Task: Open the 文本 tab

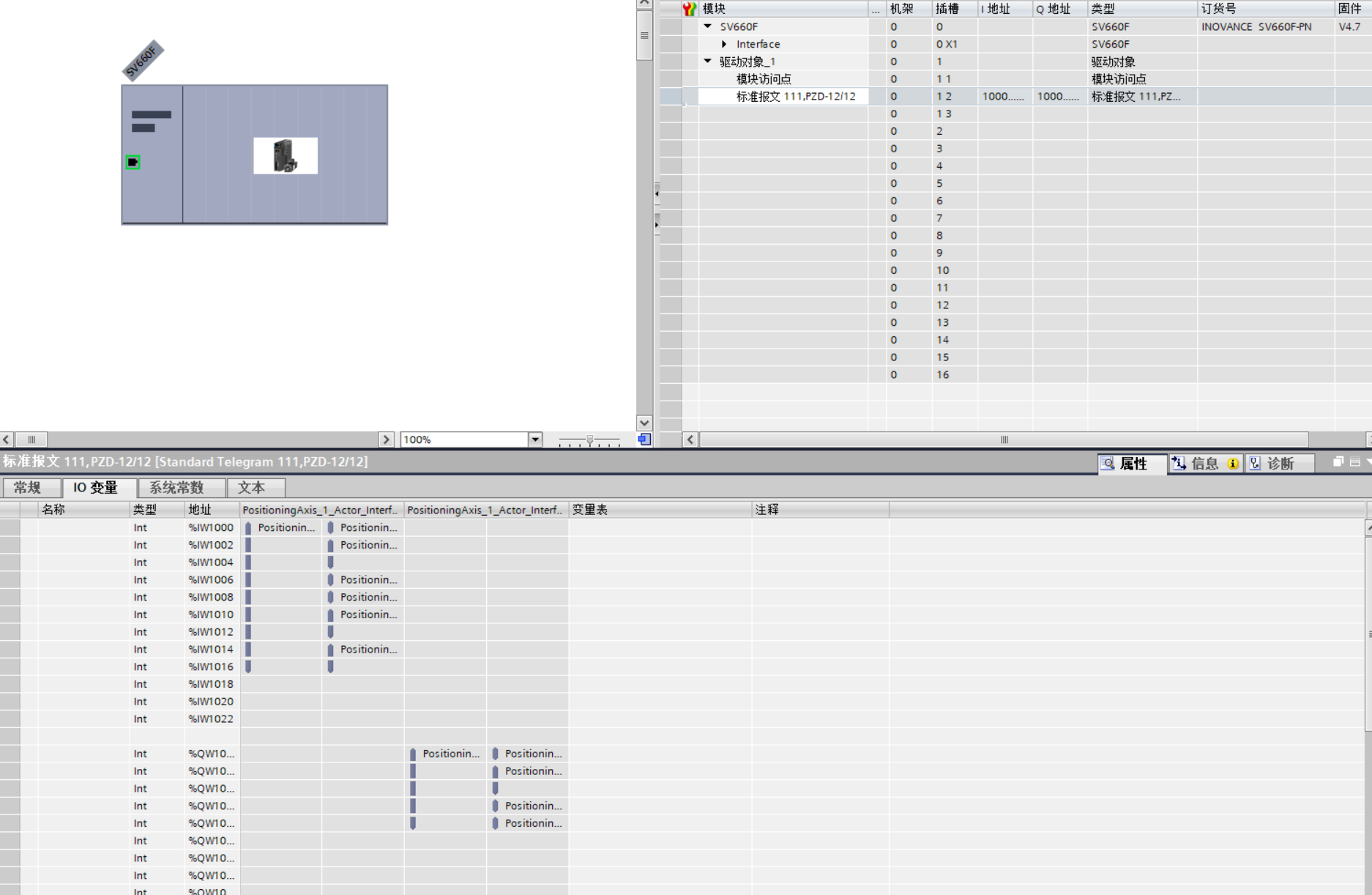Action: (x=251, y=488)
